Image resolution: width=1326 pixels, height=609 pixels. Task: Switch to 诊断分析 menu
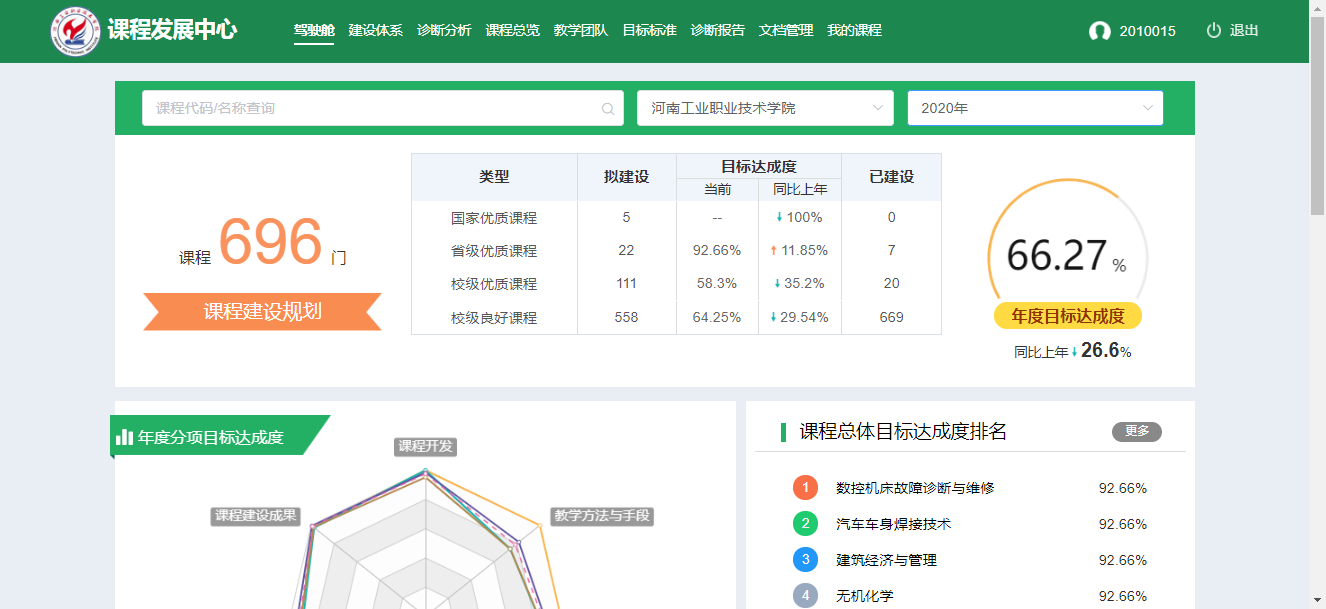pyautogui.click(x=444, y=30)
